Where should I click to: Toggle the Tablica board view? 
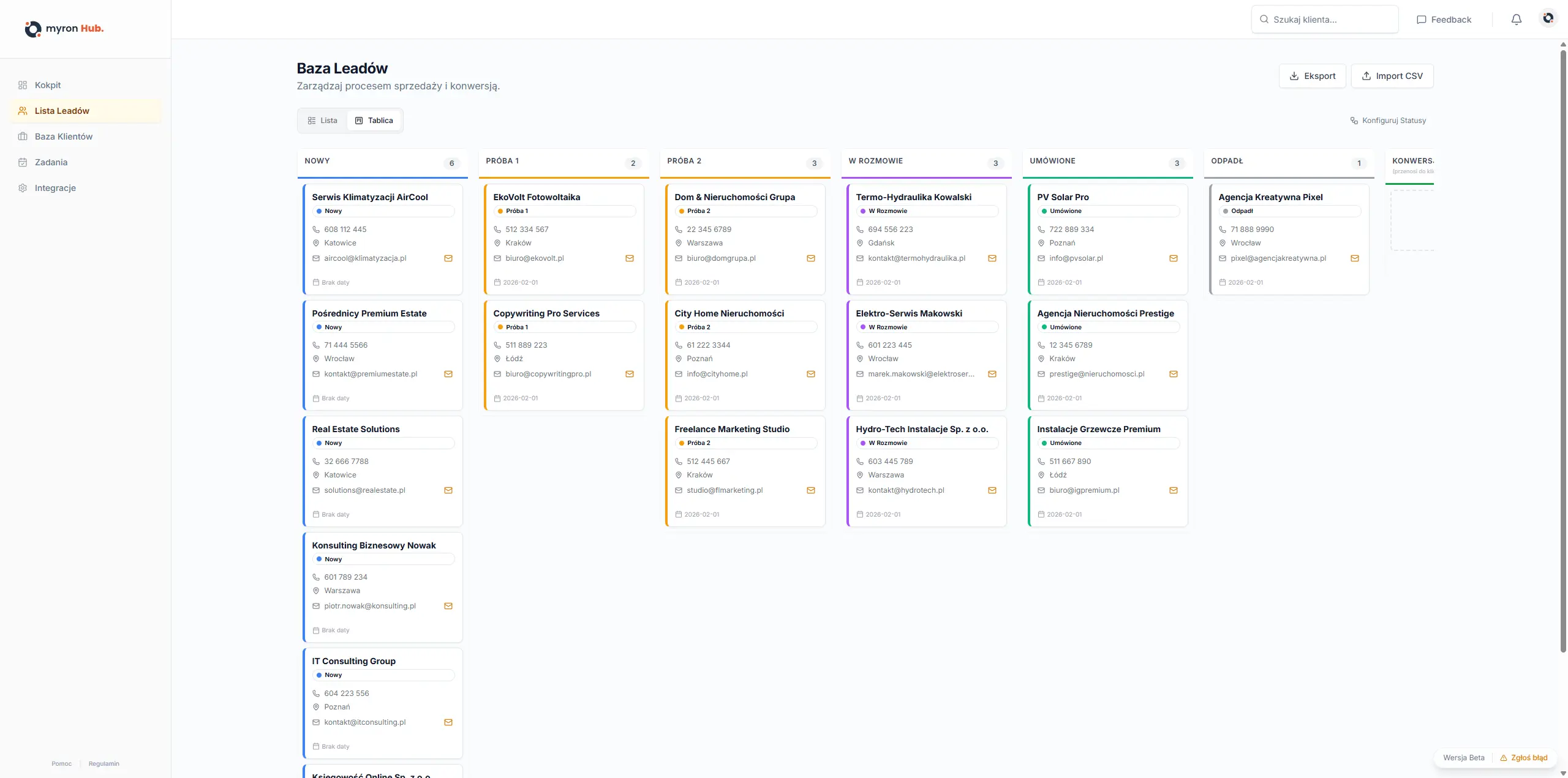[x=374, y=120]
